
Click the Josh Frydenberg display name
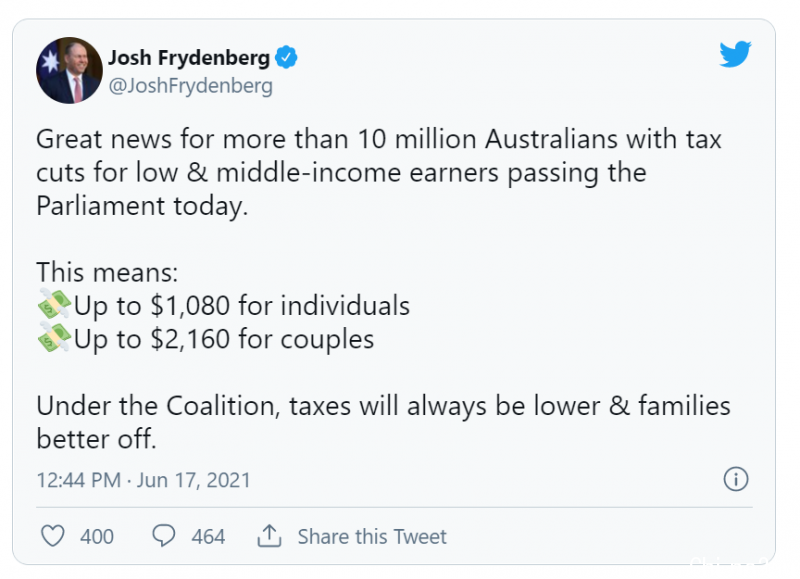(189, 58)
